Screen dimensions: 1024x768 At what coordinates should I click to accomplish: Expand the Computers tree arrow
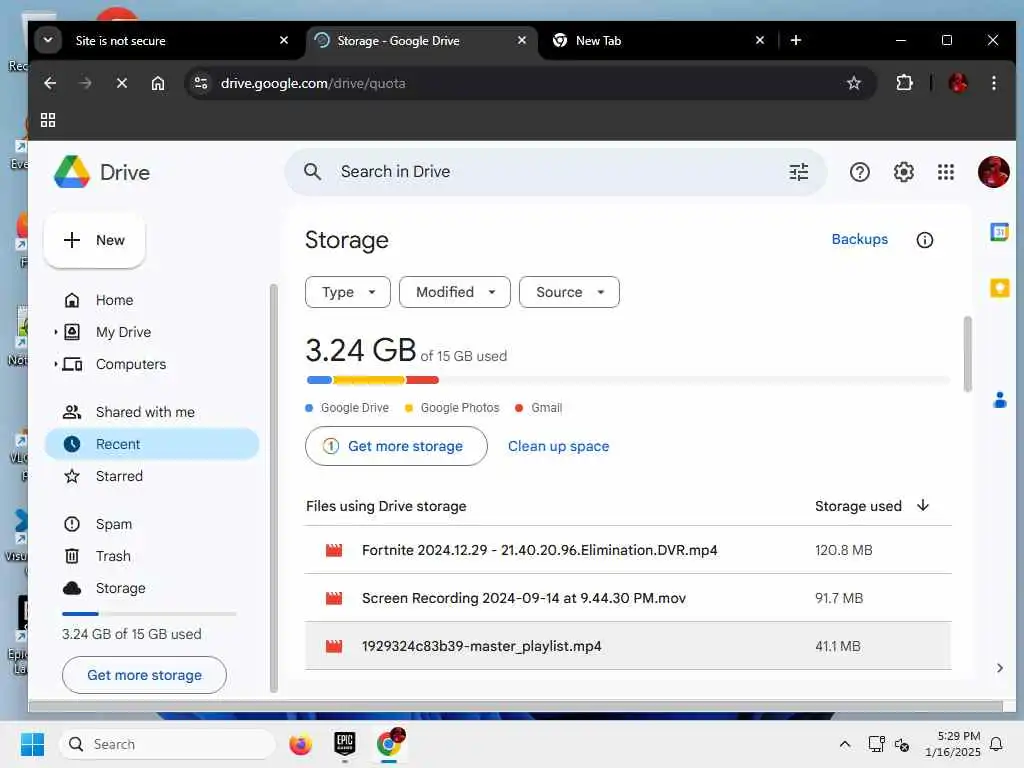tap(56, 364)
